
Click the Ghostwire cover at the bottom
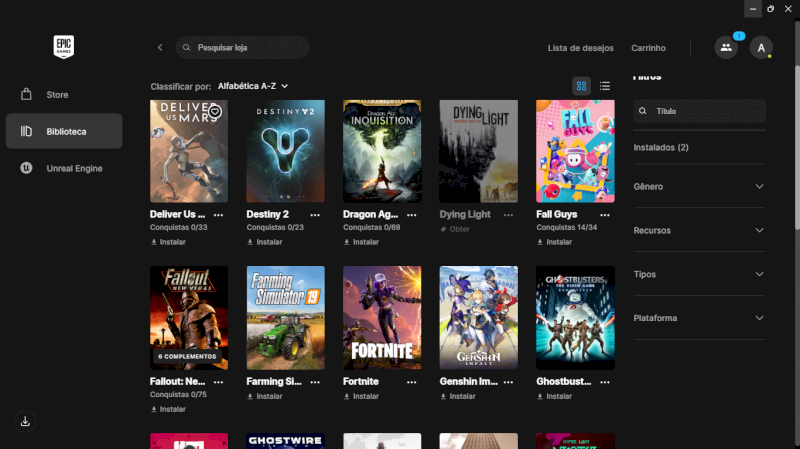pos(285,441)
